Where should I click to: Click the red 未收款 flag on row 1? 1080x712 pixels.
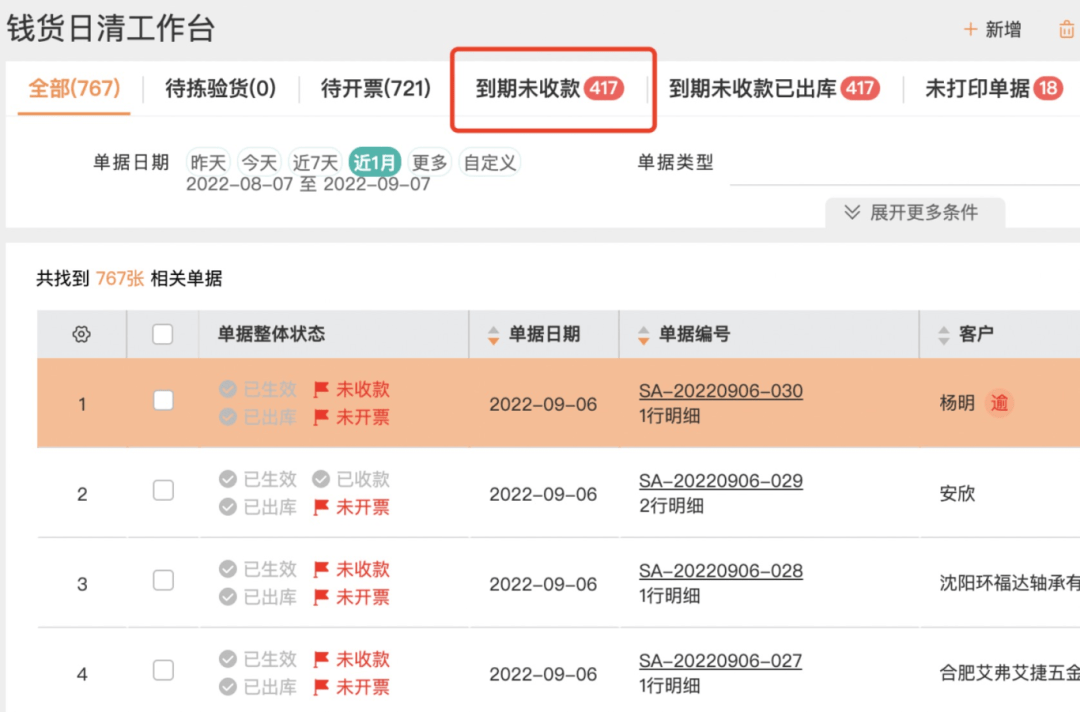click(348, 389)
